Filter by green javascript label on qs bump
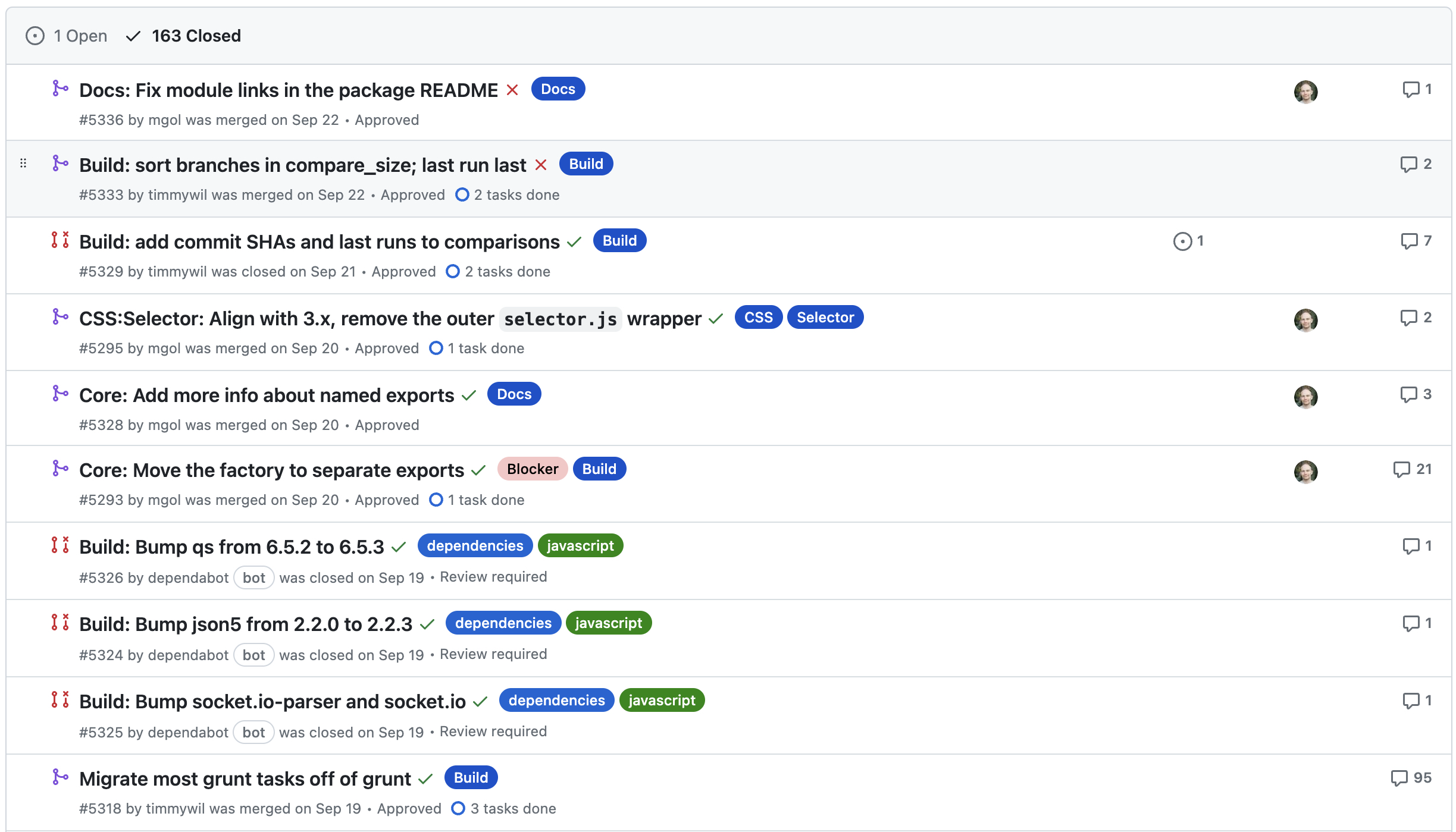Screen dimensions: 1456x832 click(x=580, y=546)
